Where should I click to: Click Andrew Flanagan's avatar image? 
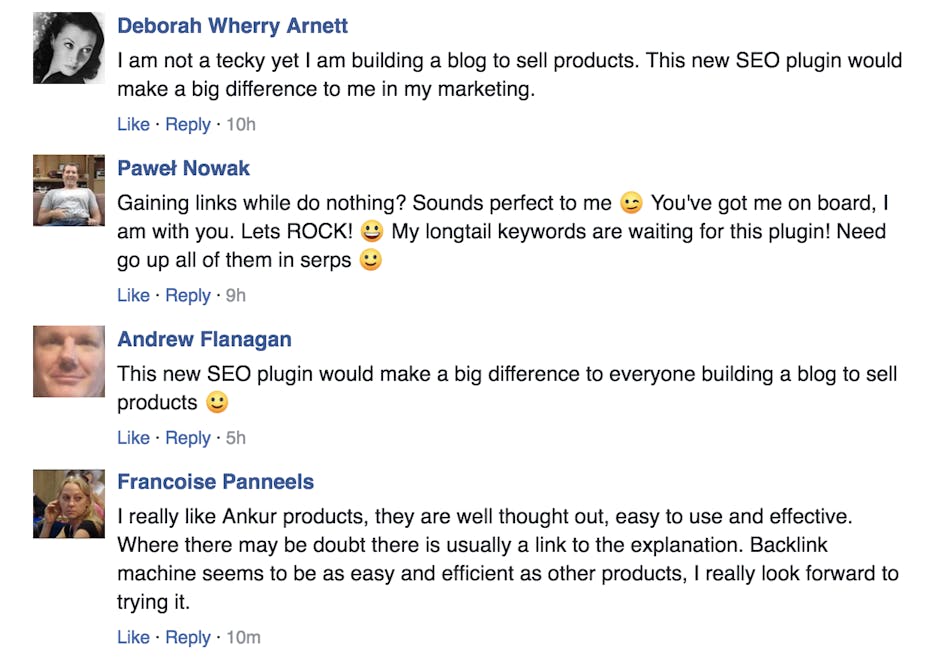click(68, 361)
